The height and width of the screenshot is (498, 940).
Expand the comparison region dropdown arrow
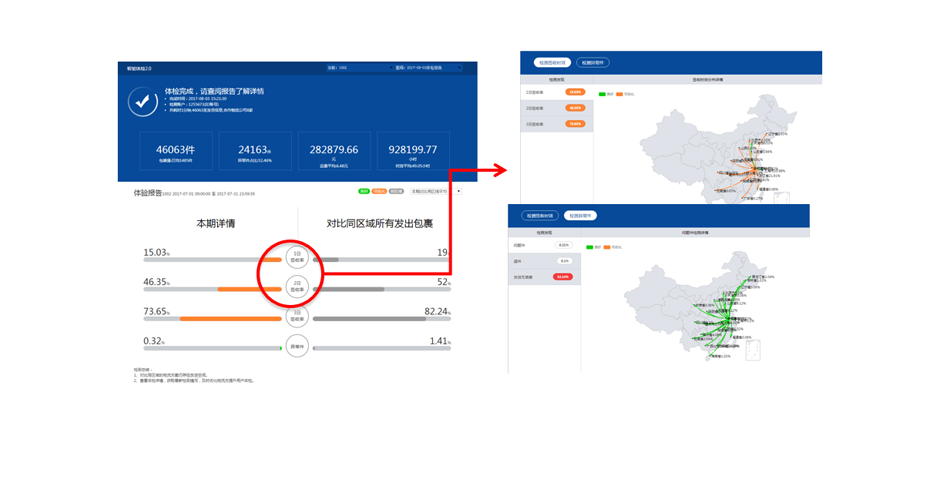pos(458,190)
